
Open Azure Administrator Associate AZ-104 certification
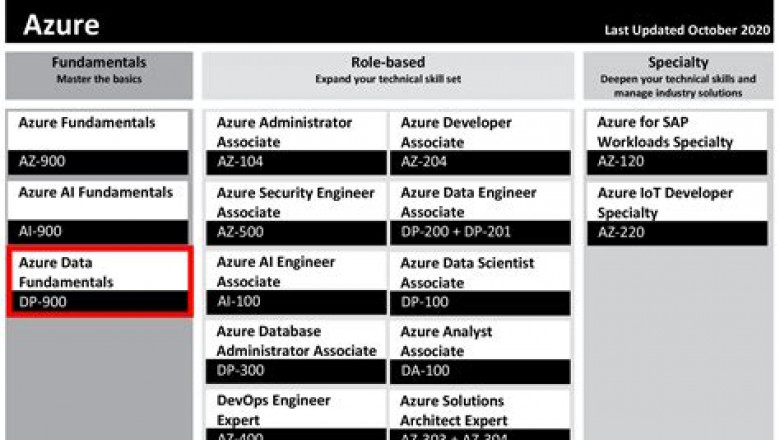point(296,143)
